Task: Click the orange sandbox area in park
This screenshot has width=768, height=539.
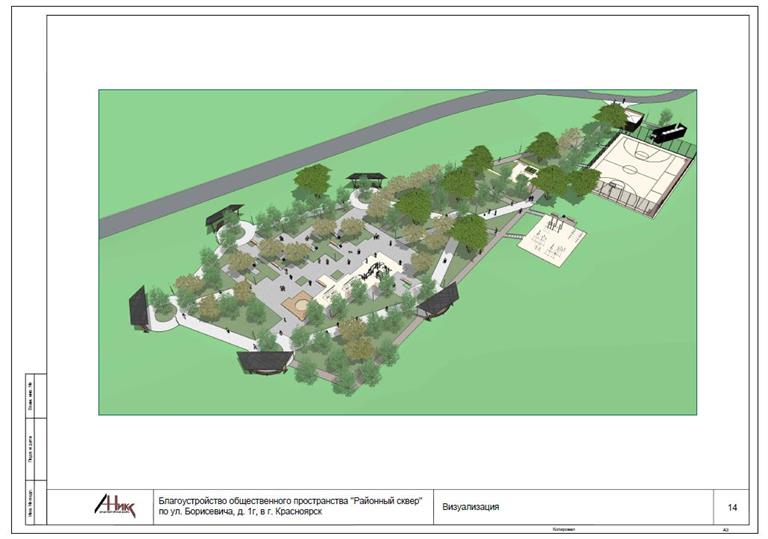Action: (x=298, y=303)
